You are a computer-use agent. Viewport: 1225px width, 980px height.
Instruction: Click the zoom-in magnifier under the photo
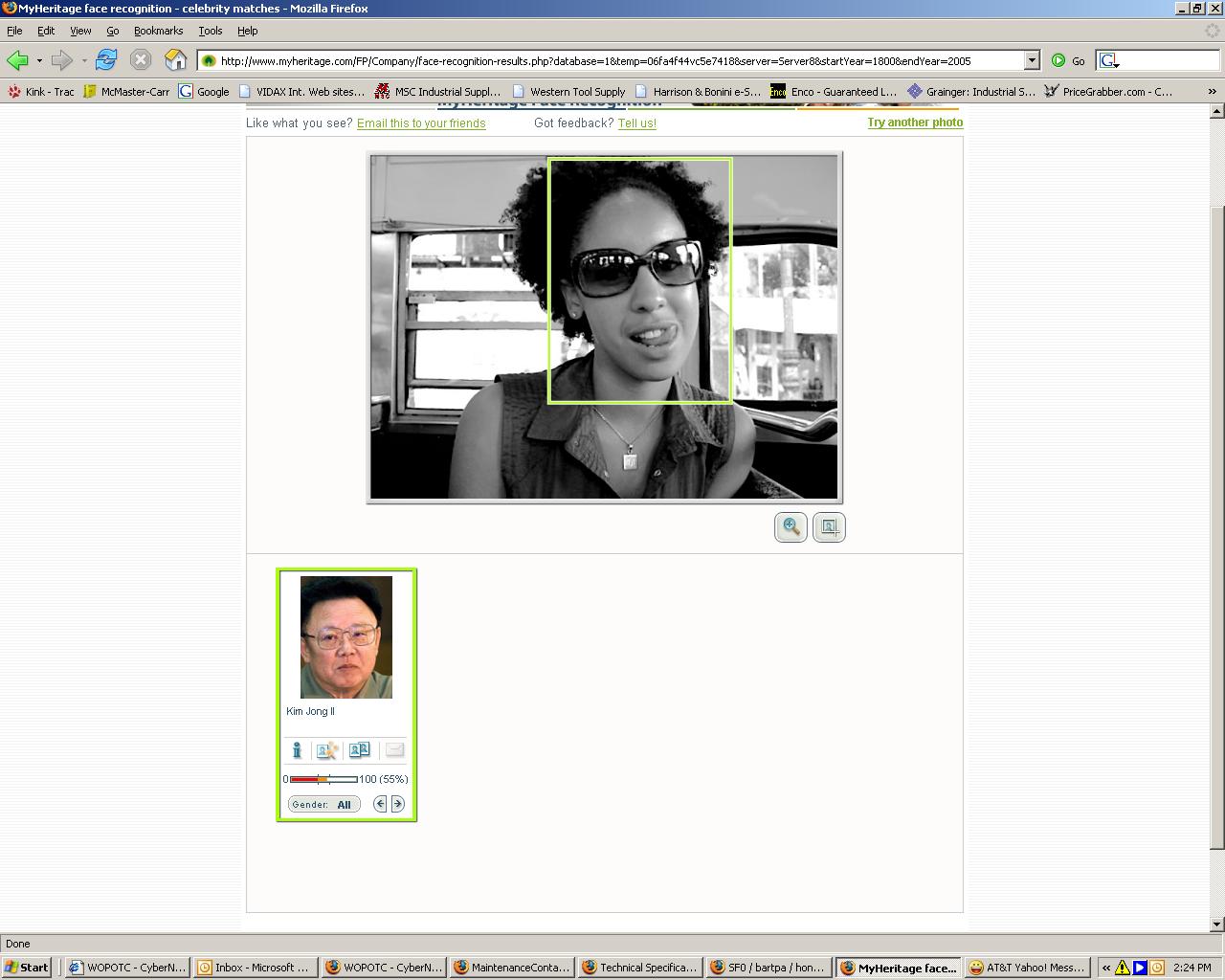click(791, 527)
